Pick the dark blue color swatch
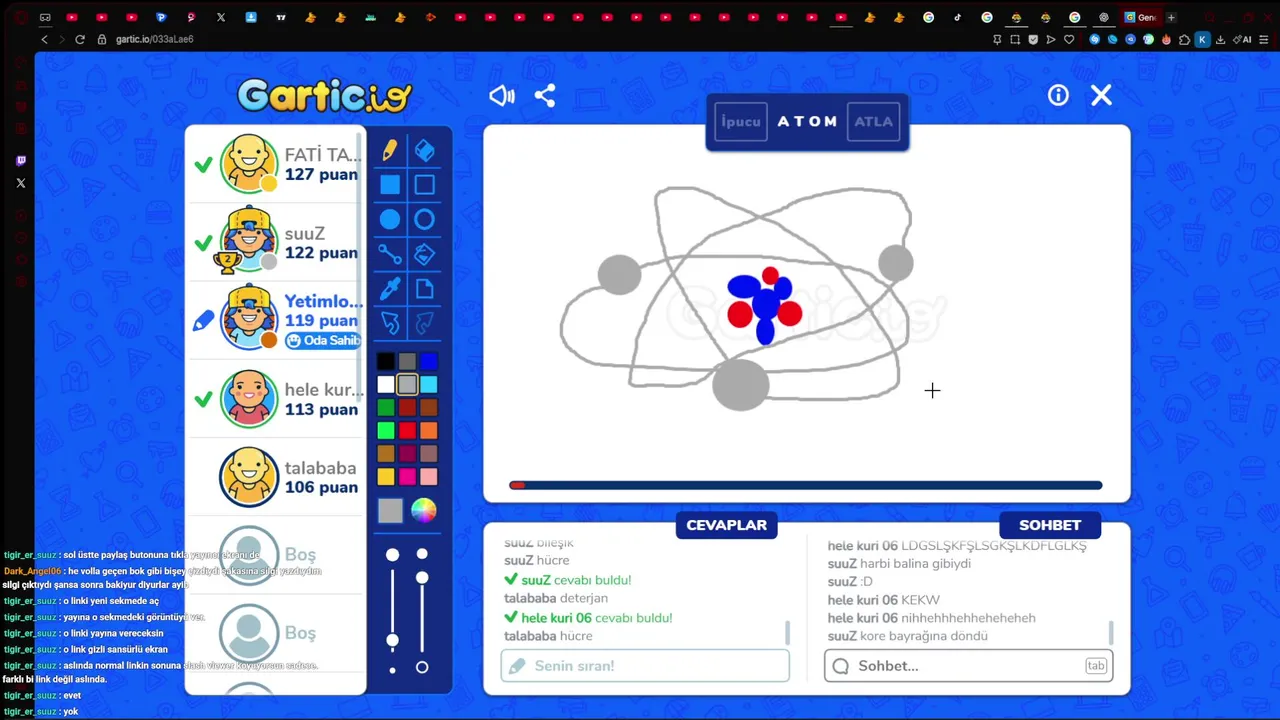Viewport: 1280px width, 720px height. tap(429, 362)
